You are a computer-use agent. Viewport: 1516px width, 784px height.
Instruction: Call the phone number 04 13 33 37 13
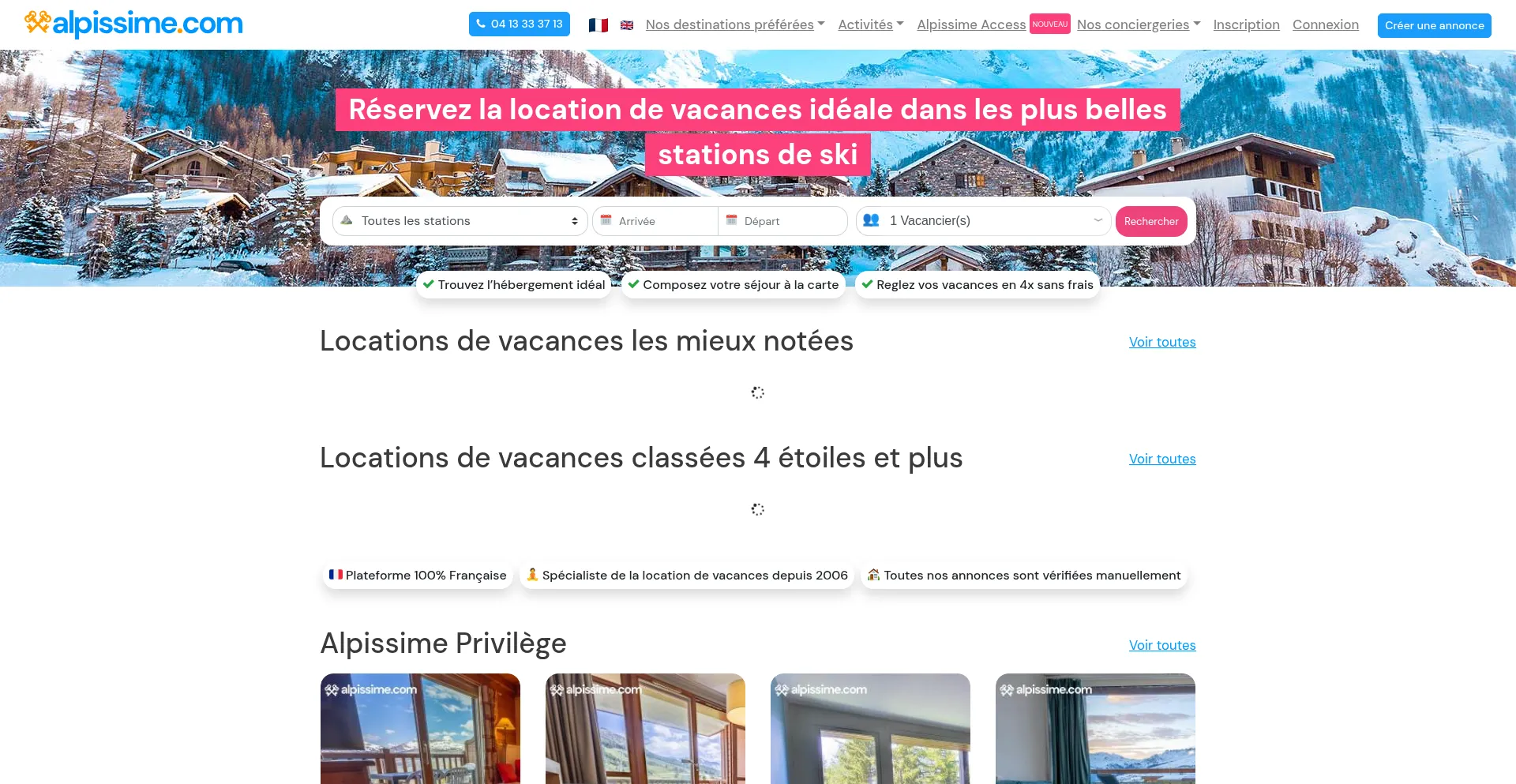coord(519,24)
